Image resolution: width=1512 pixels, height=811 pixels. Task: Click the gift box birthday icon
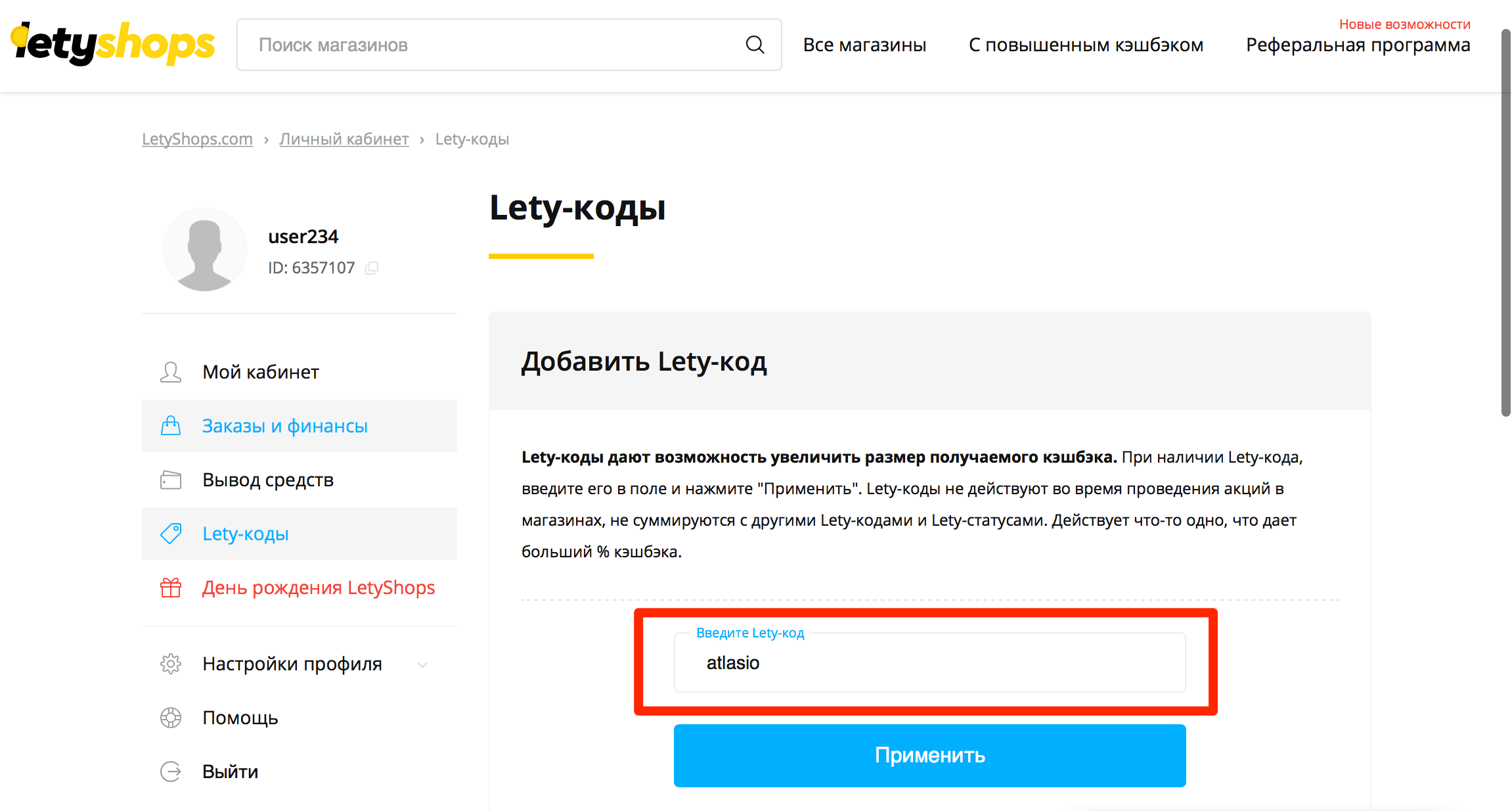click(x=171, y=588)
